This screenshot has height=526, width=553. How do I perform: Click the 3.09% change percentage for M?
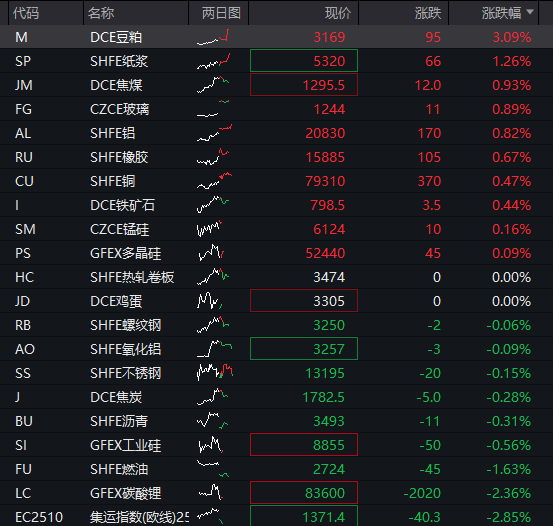[512, 37]
